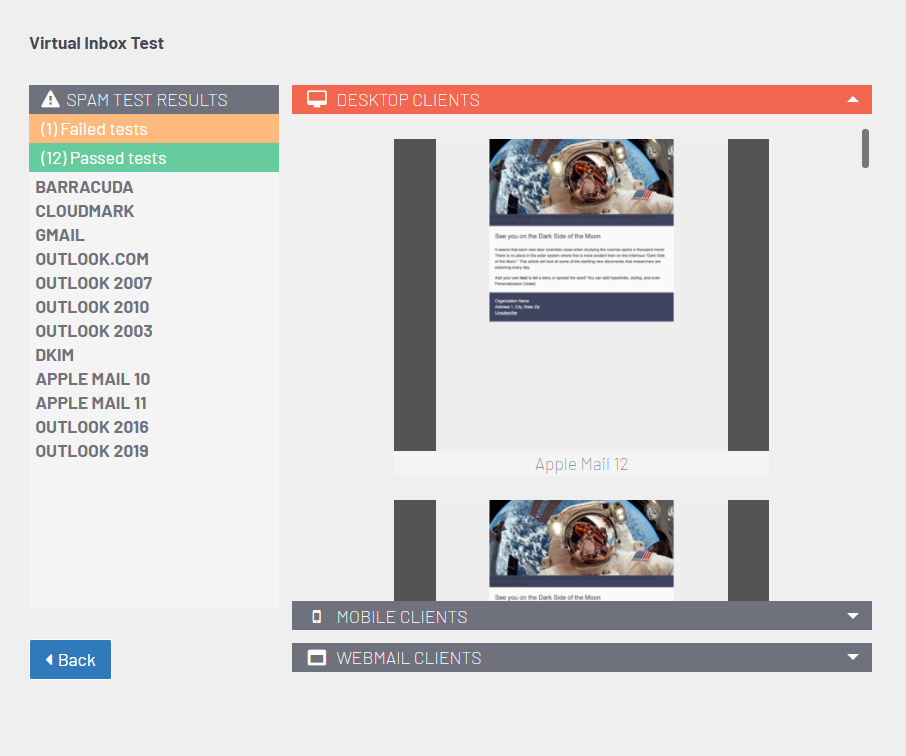
Task: Select APPLE MAIL 11 in passed tests
Action: click(91, 403)
